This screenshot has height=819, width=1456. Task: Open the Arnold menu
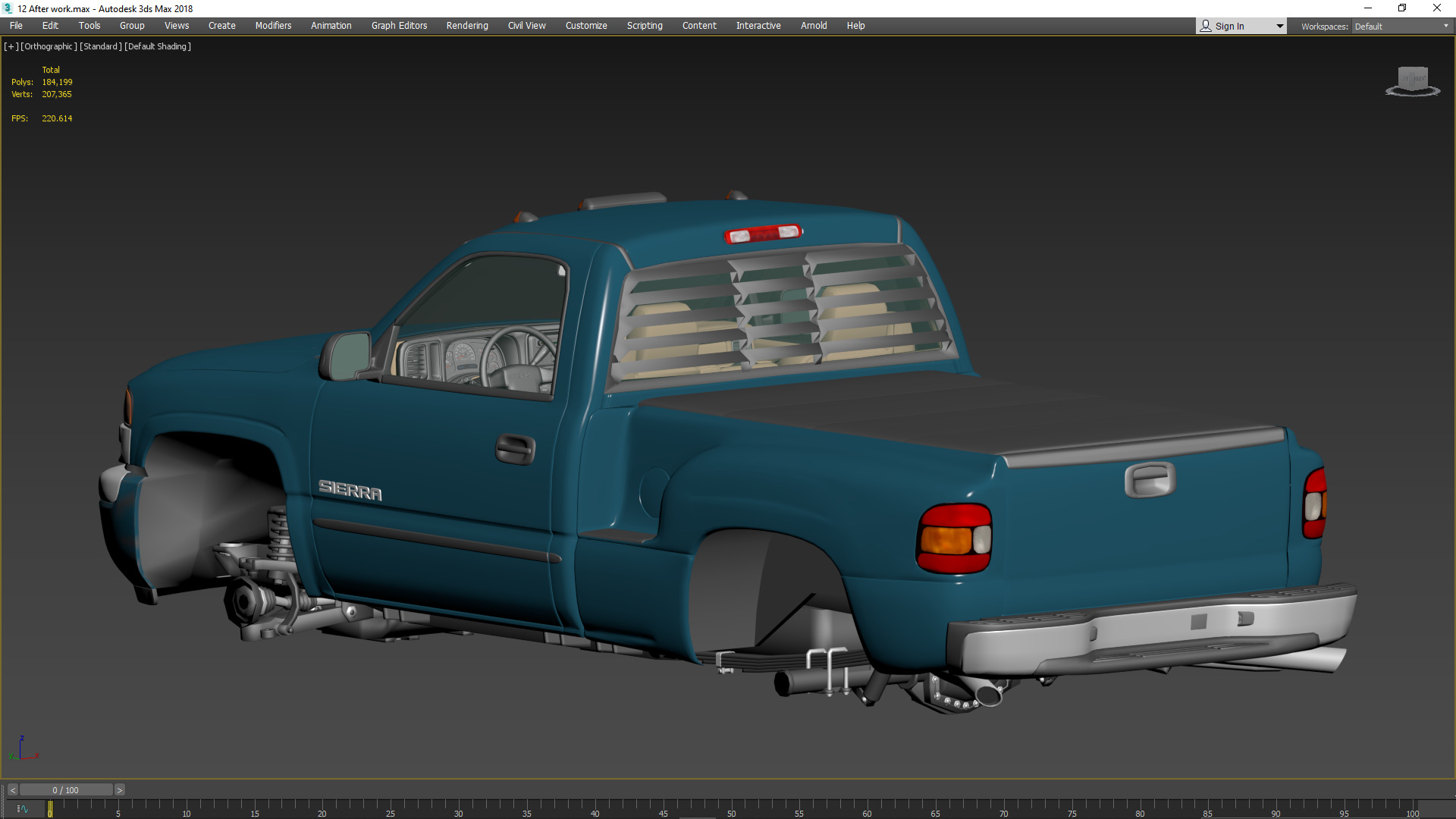(x=814, y=26)
